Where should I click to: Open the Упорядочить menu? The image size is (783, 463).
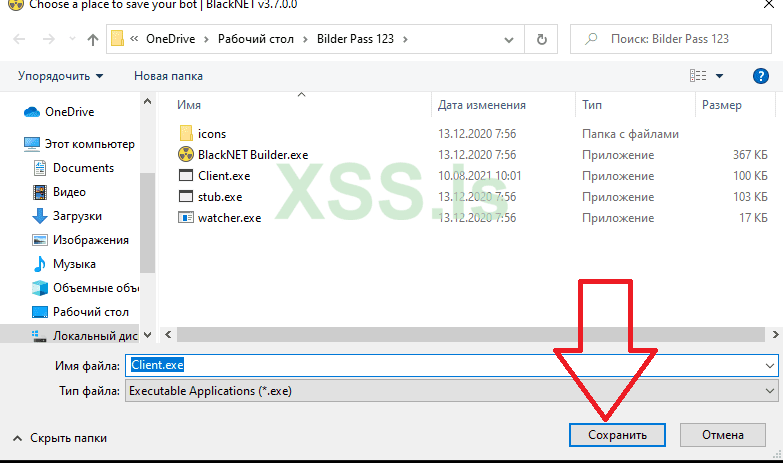click(x=60, y=76)
